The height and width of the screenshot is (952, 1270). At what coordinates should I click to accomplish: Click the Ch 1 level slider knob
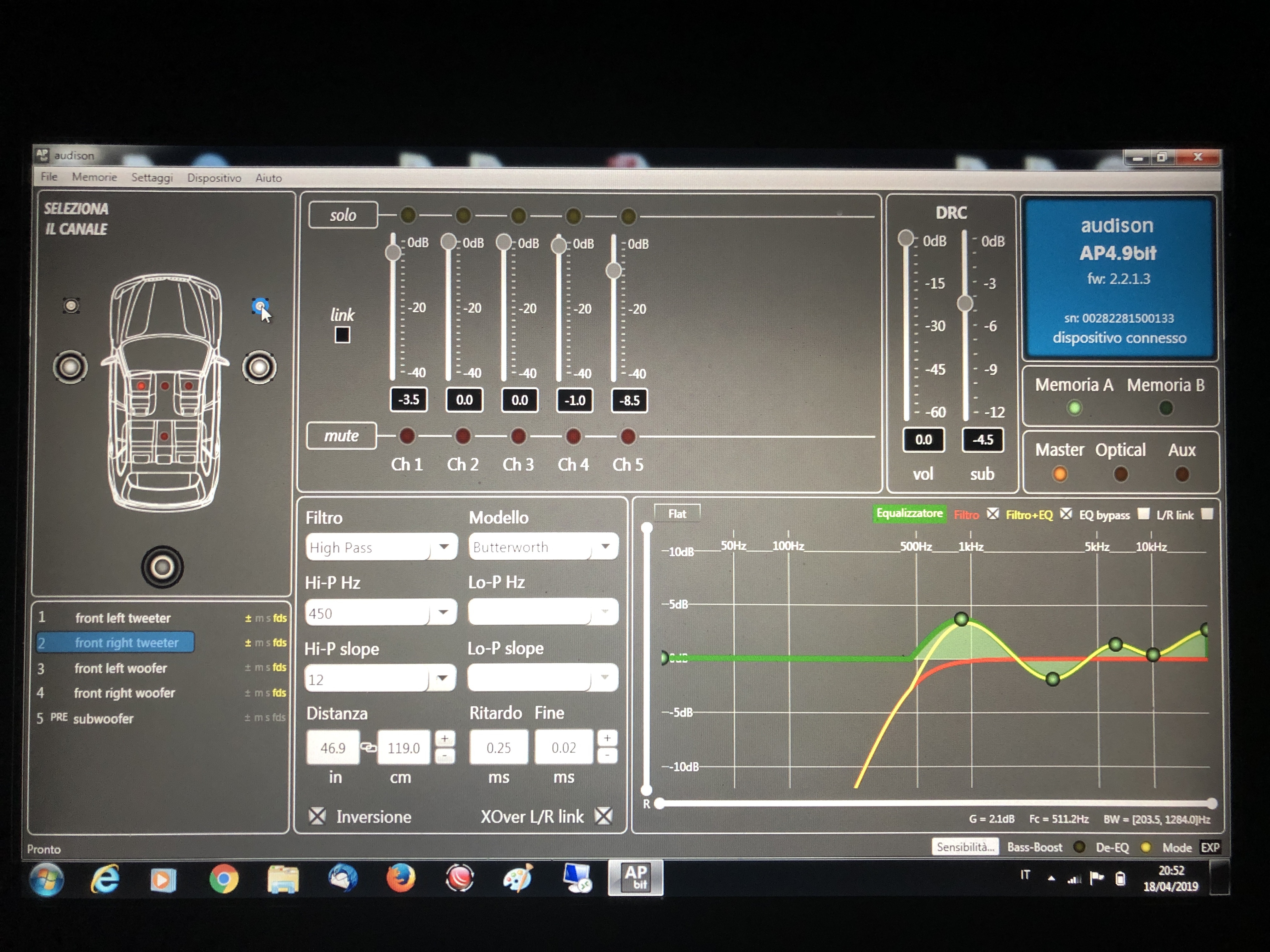click(x=393, y=252)
